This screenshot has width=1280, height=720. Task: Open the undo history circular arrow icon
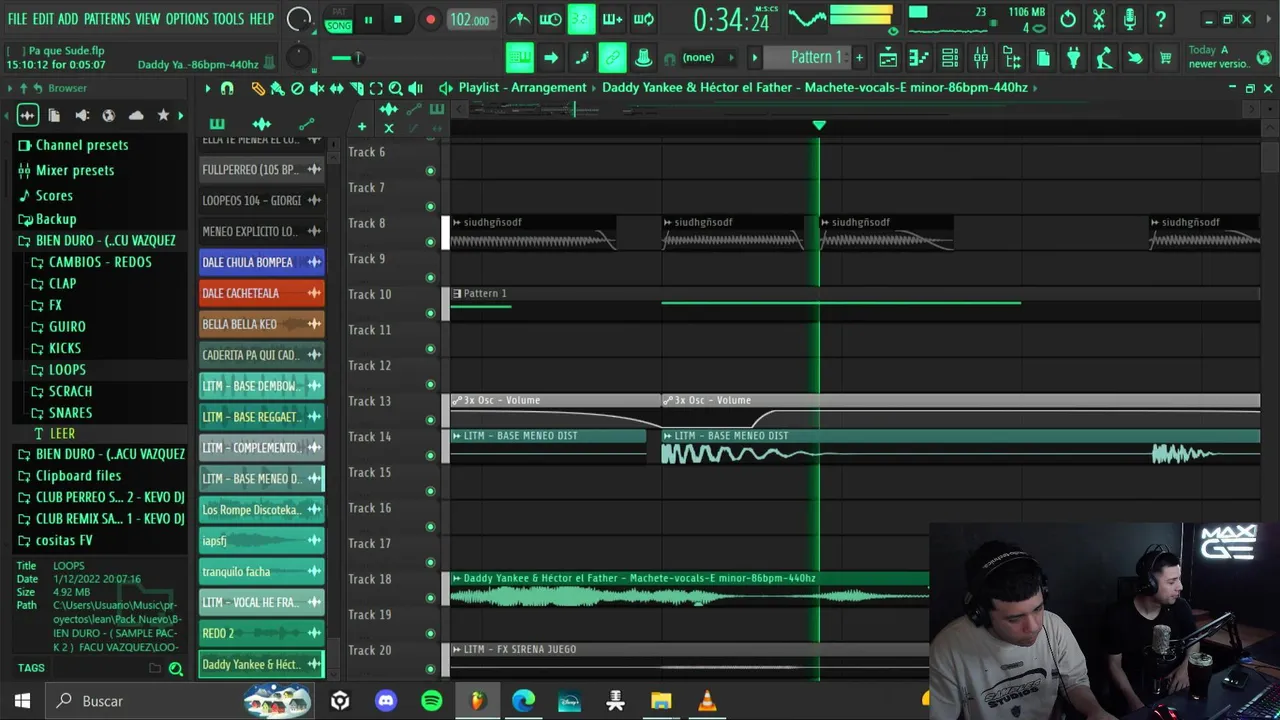(1068, 19)
